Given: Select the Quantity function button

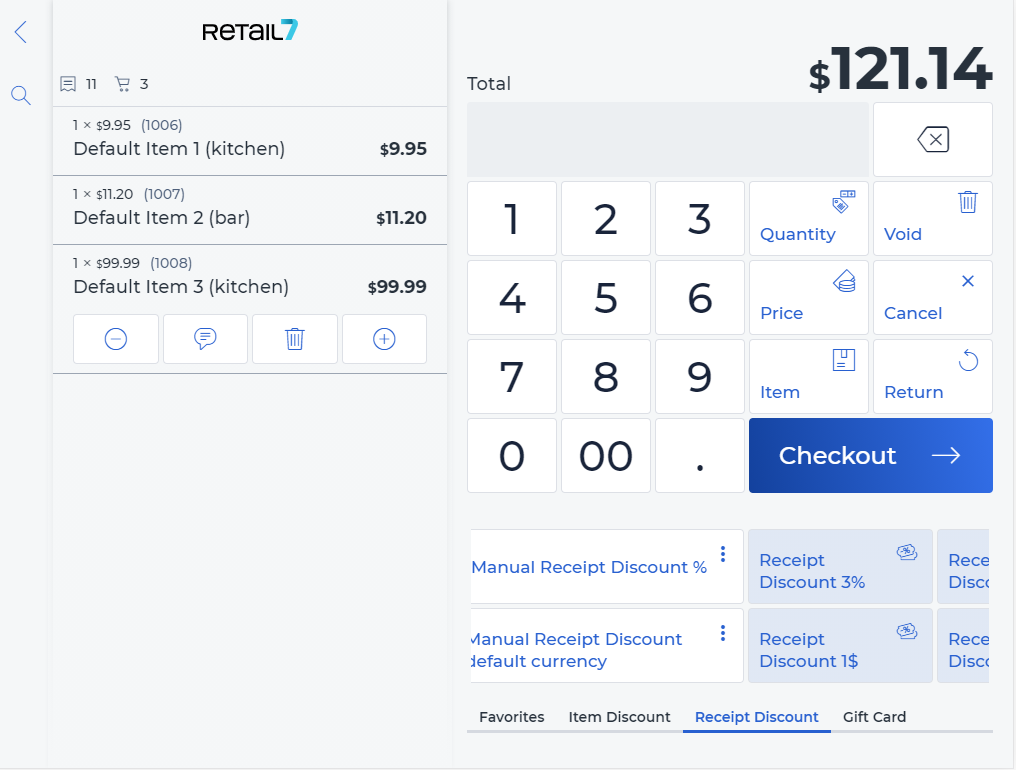Looking at the screenshot, I should coord(809,218).
